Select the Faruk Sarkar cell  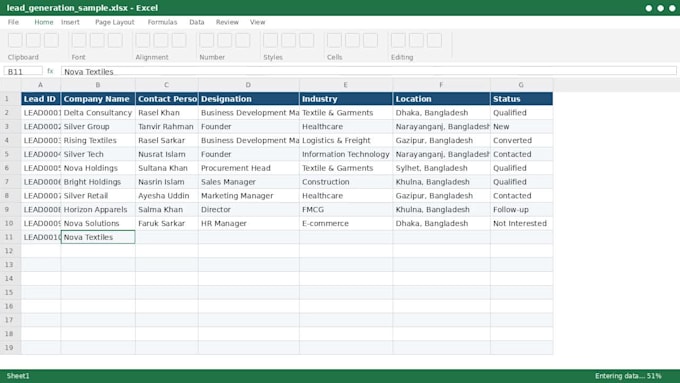(x=167, y=223)
